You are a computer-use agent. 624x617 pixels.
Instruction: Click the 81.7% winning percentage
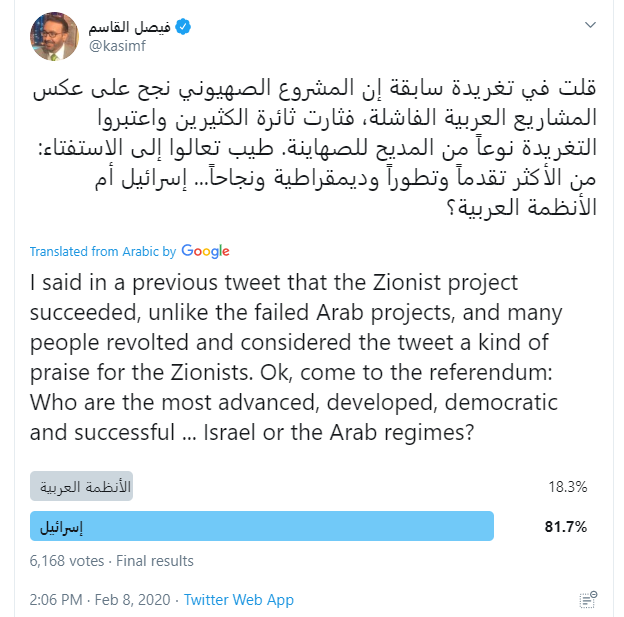pos(566,527)
